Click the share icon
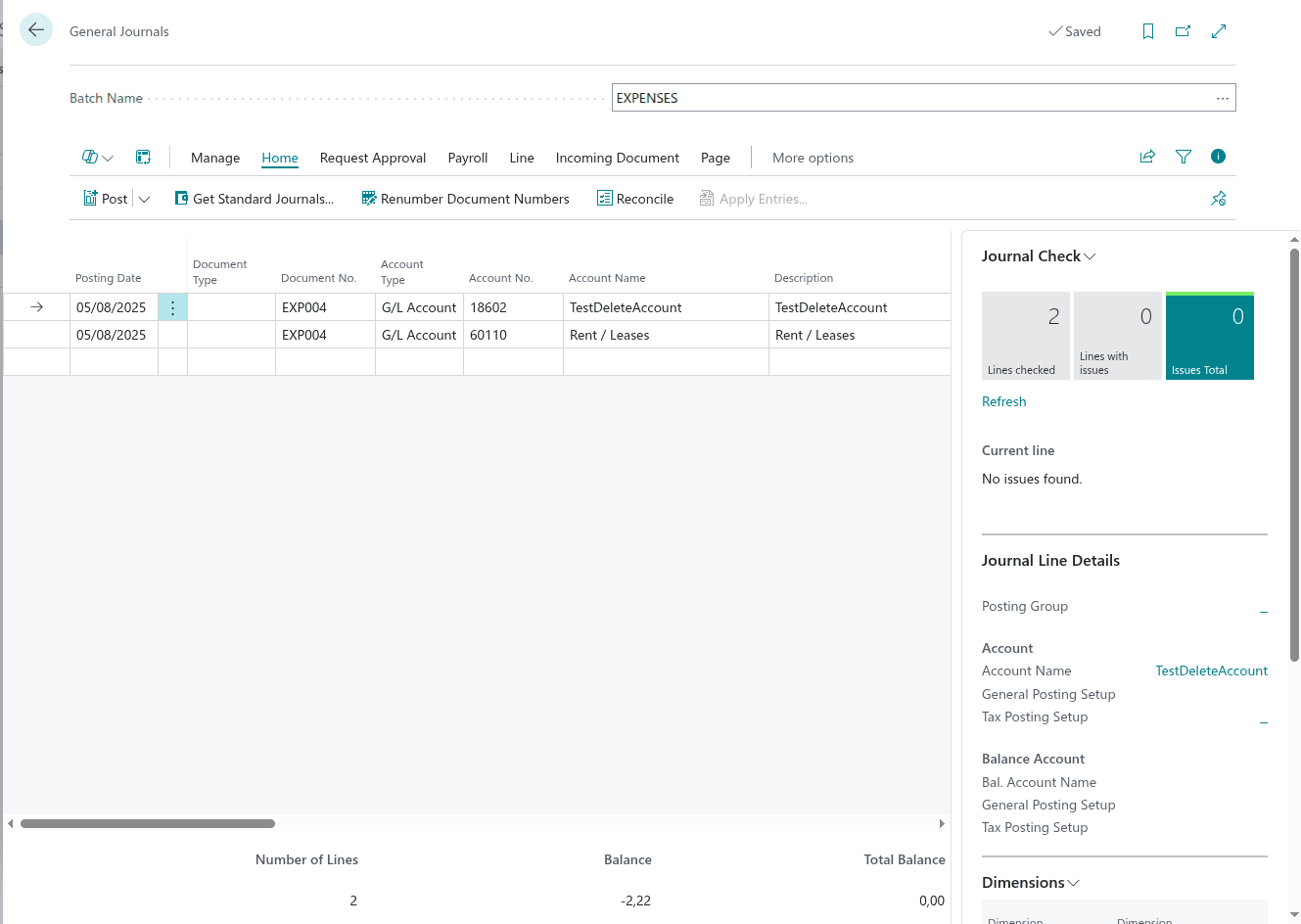Screen dimensions: 1301x924 pos(1147,157)
